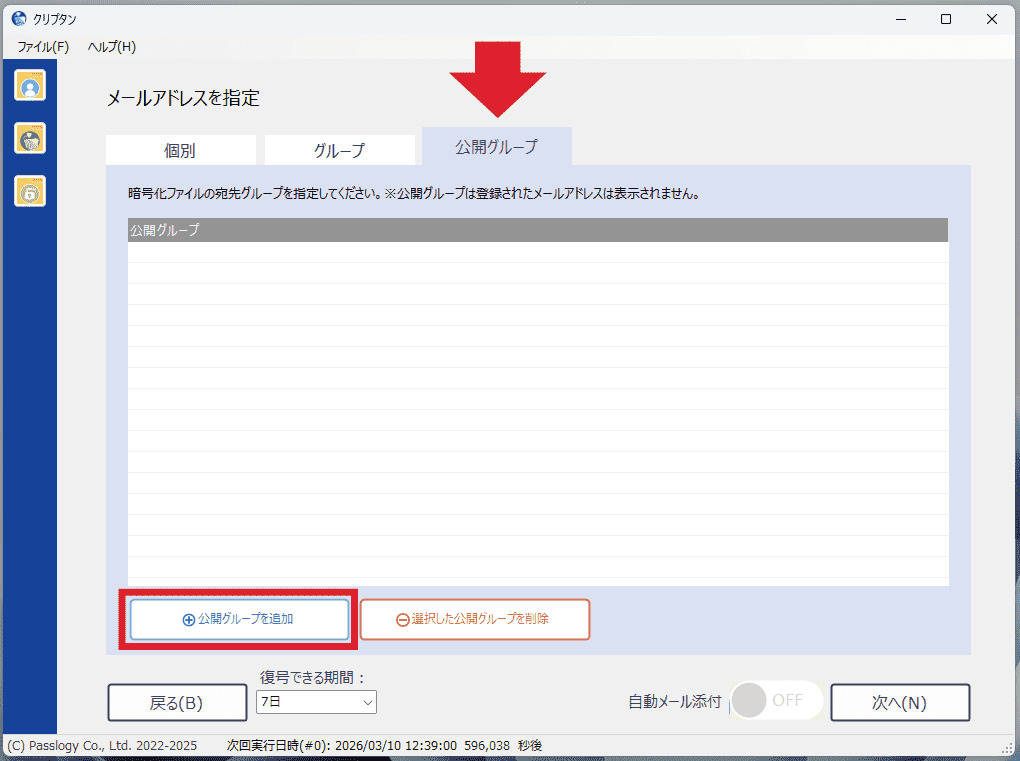Select the 公開グループ tab
1020x761 pixels.
(496, 147)
